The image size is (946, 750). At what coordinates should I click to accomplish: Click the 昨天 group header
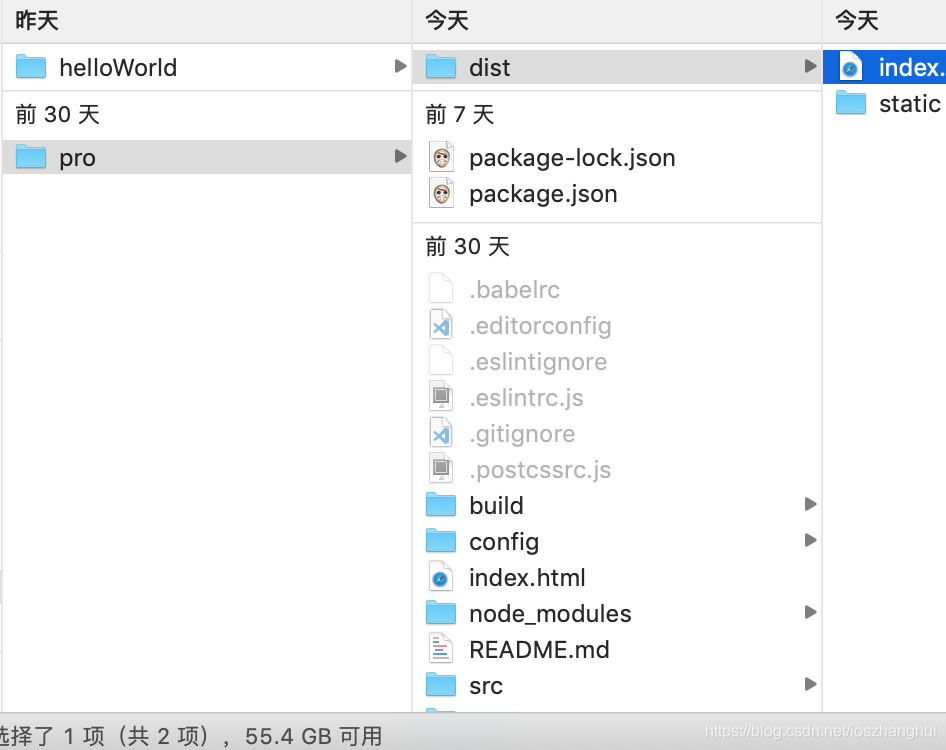tap(37, 21)
